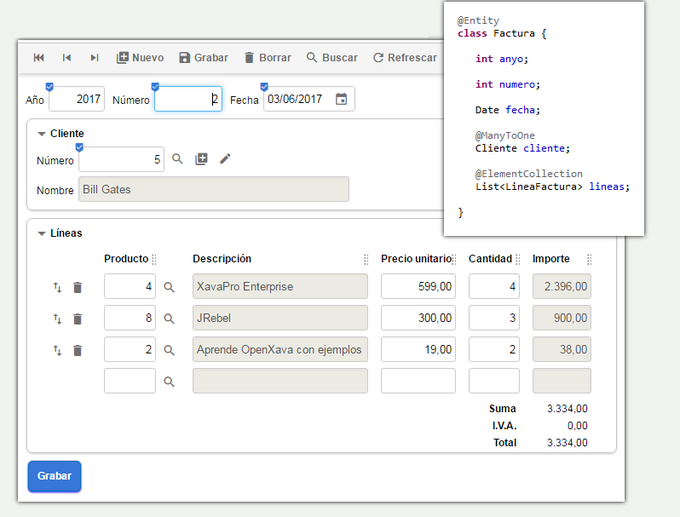
Task: Click the I.V.A. value 0,00
Action: (x=577, y=425)
